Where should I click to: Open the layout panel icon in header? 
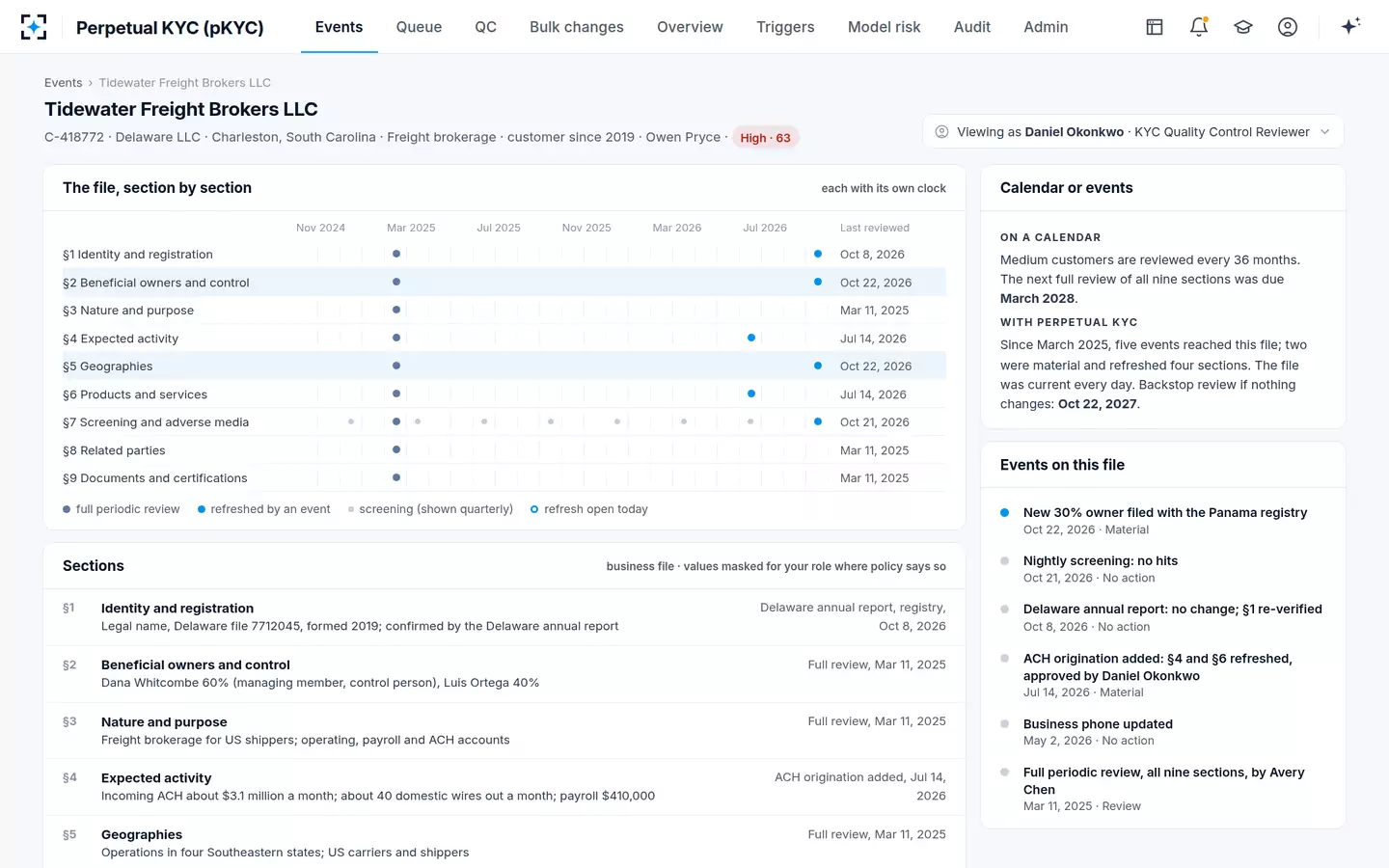tap(1155, 27)
